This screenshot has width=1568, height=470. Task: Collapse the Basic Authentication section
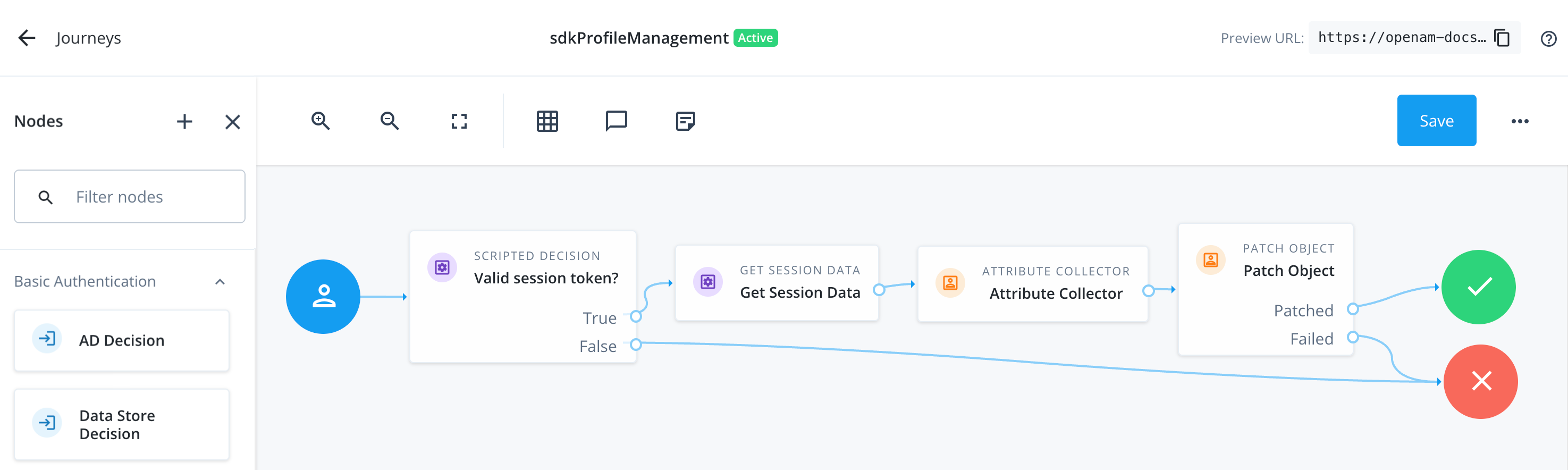click(x=221, y=282)
